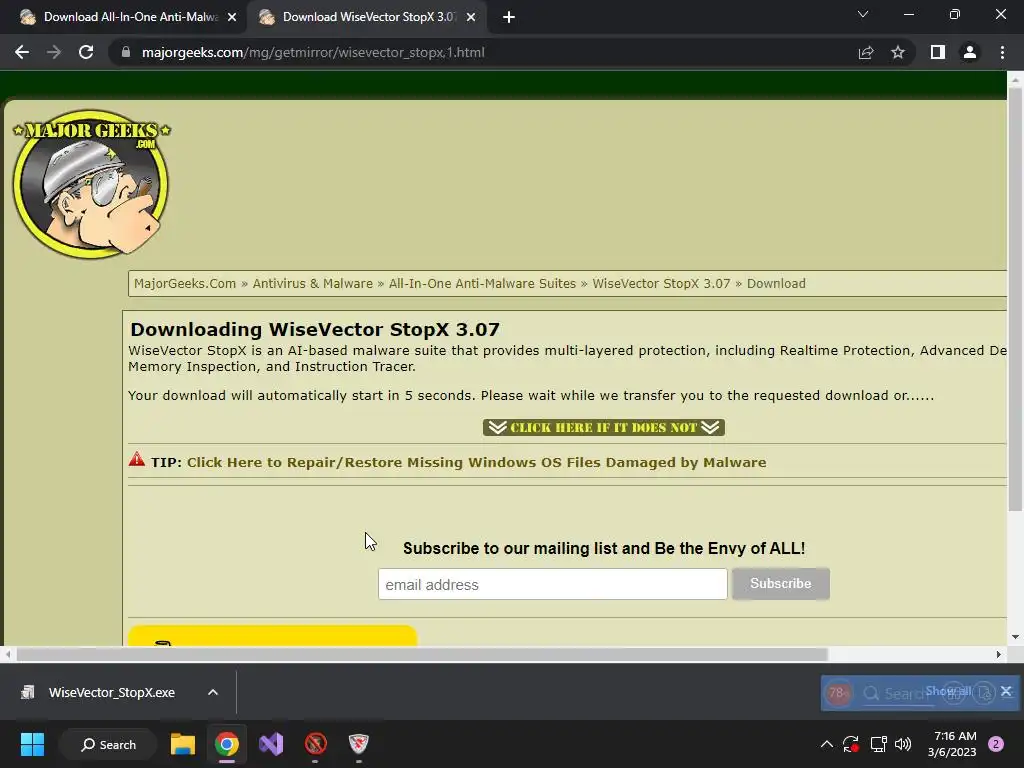Viewport: 1024px width, 768px height.
Task: Go back to the previous page
Action: (22, 52)
